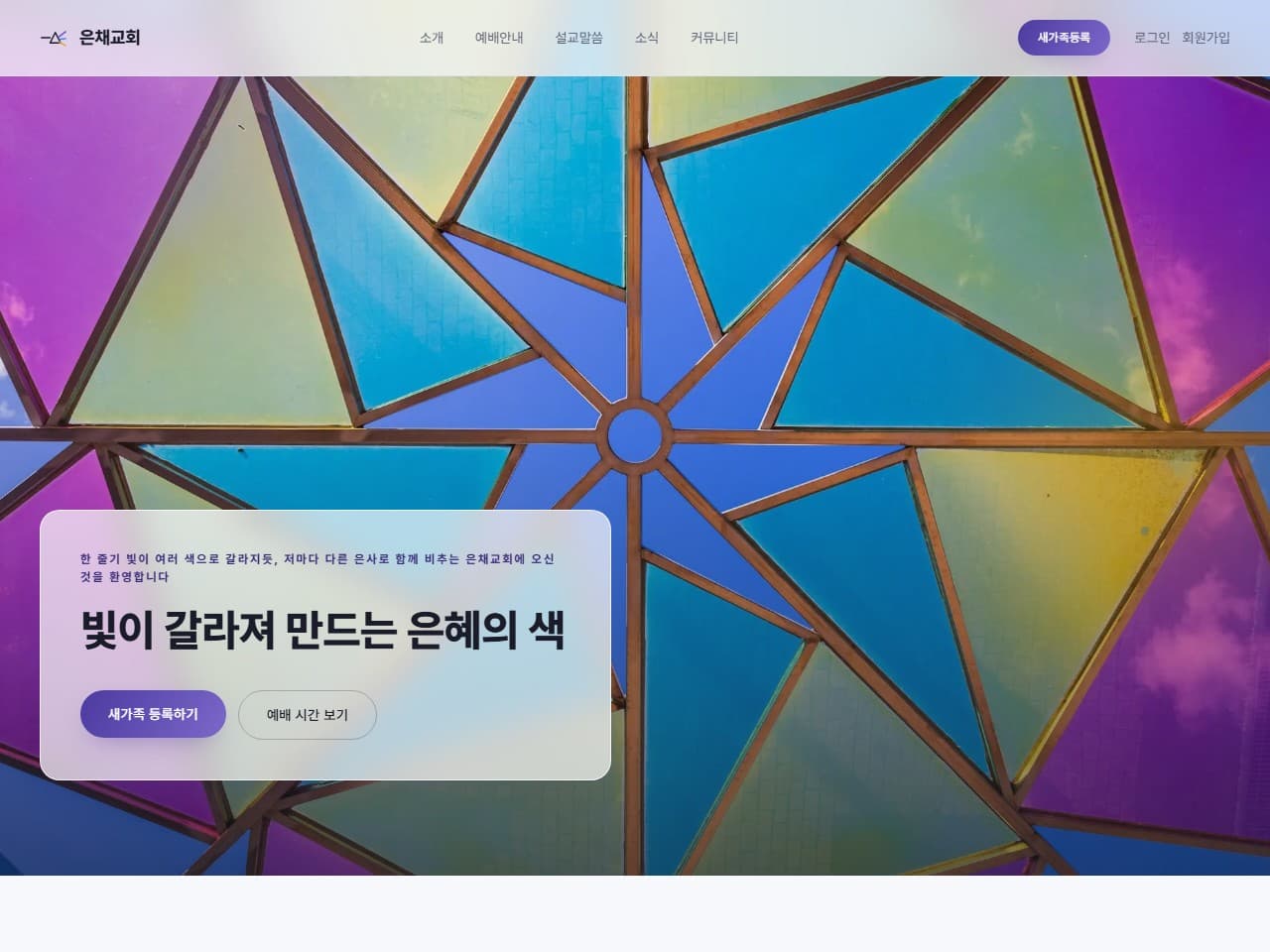This screenshot has height=952, width=1270.
Task: Click the 새가족 등록하기 button
Action: click(153, 714)
